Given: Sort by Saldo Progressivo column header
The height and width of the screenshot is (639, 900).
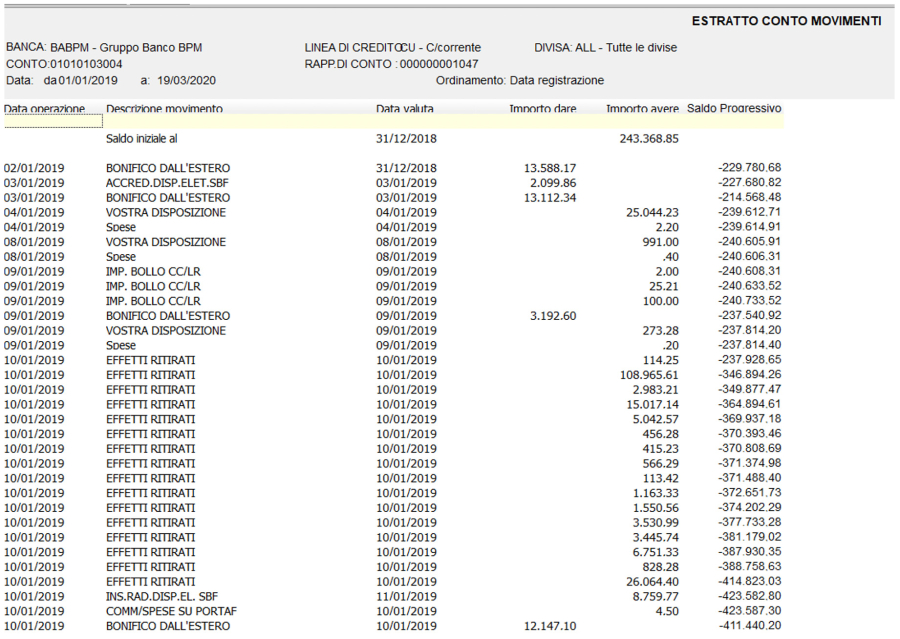Looking at the screenshot, I should 733,108.
